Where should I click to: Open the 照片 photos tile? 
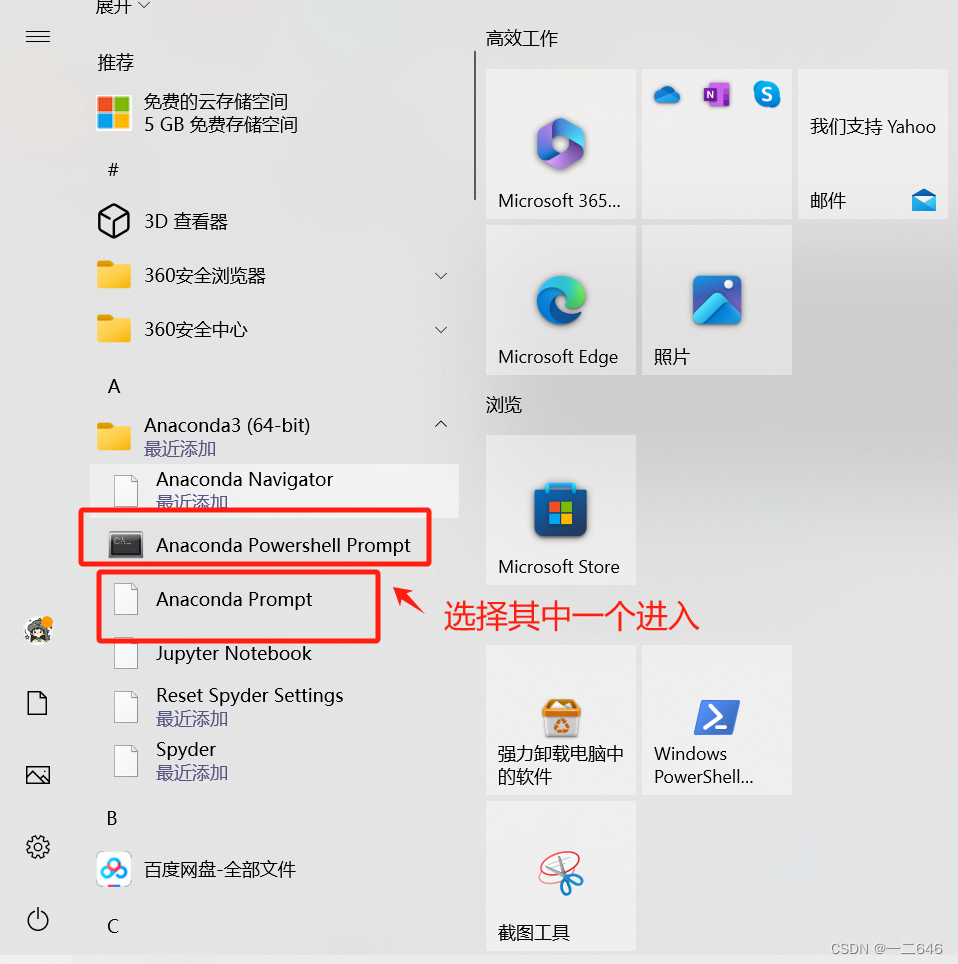click(x=717, y=300)
